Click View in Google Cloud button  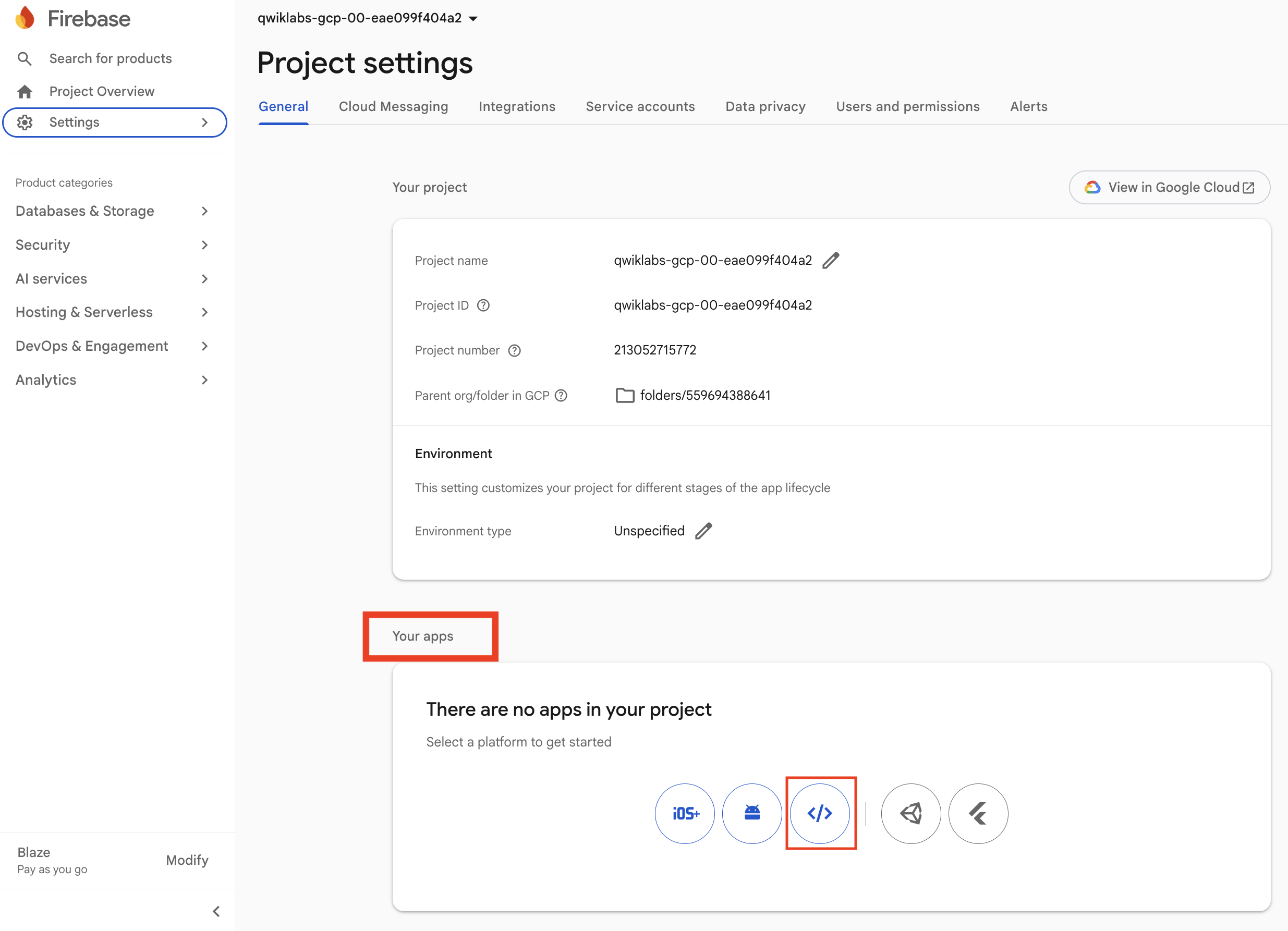click(x=1169, y=187)
